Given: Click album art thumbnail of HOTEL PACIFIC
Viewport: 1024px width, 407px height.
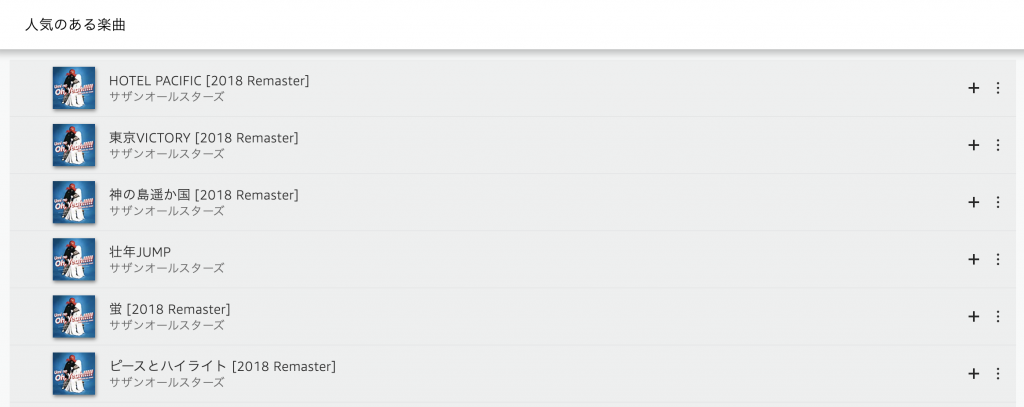Looking at the screenshot, I should pos(74,88).
